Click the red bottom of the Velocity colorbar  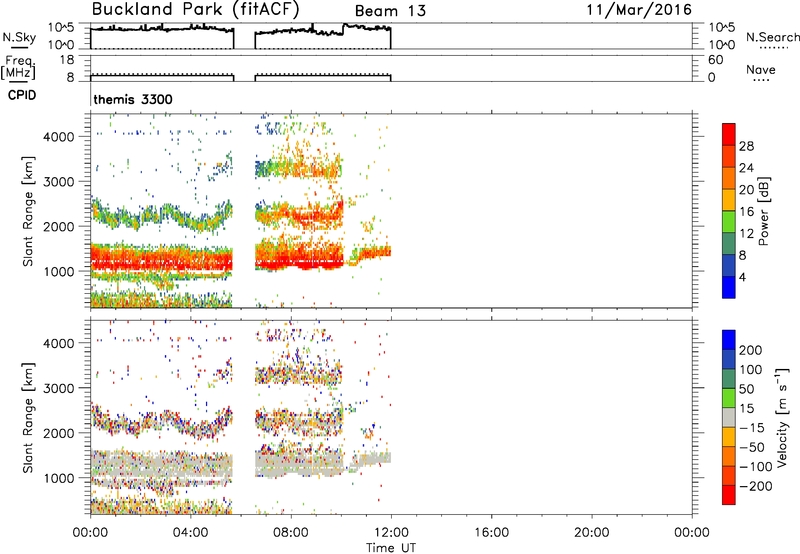(x=729, y=495)
